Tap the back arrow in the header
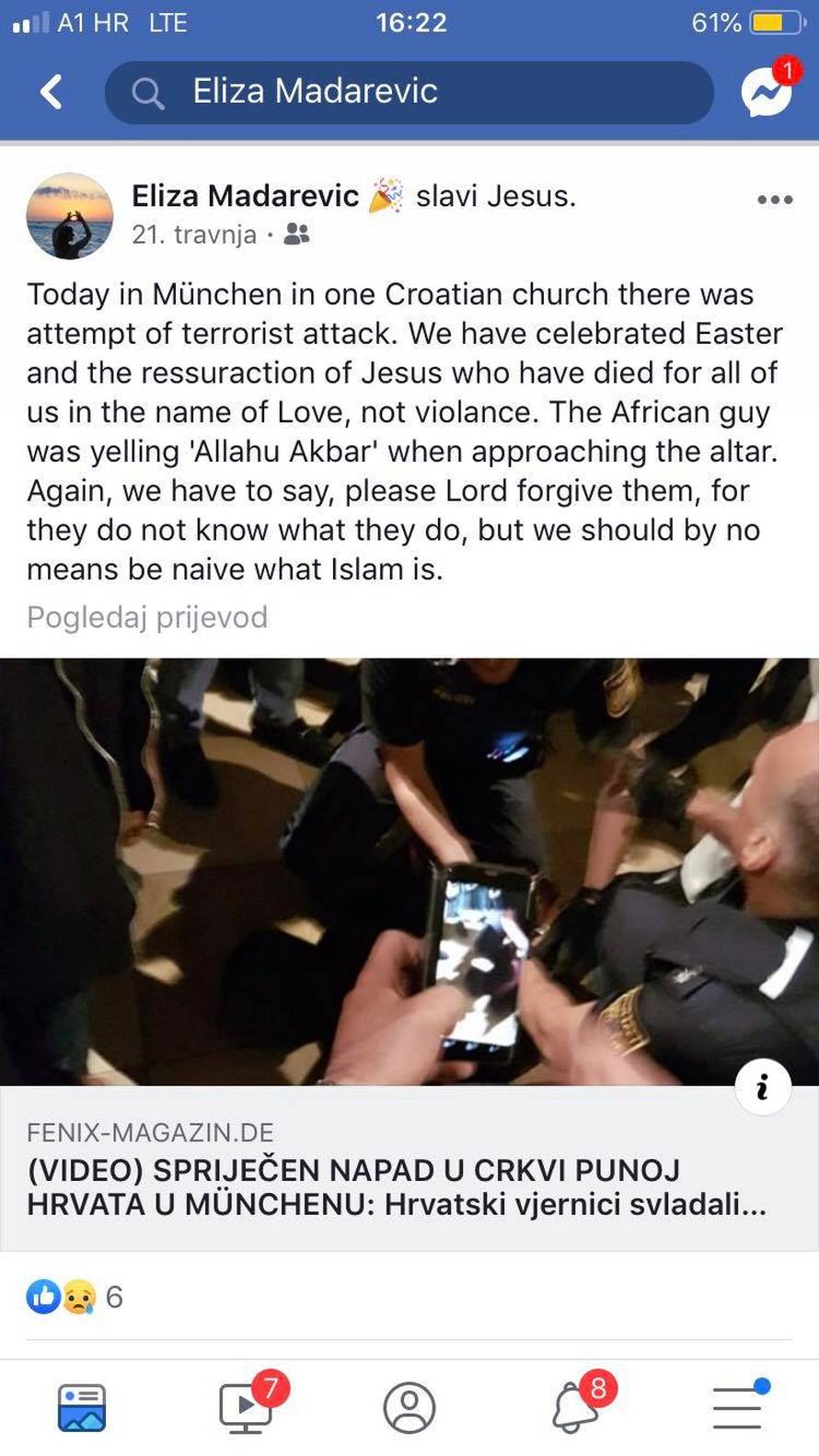Image resolution: width=819 pixels, height=1456 pixels. click(x=52, y=92)
